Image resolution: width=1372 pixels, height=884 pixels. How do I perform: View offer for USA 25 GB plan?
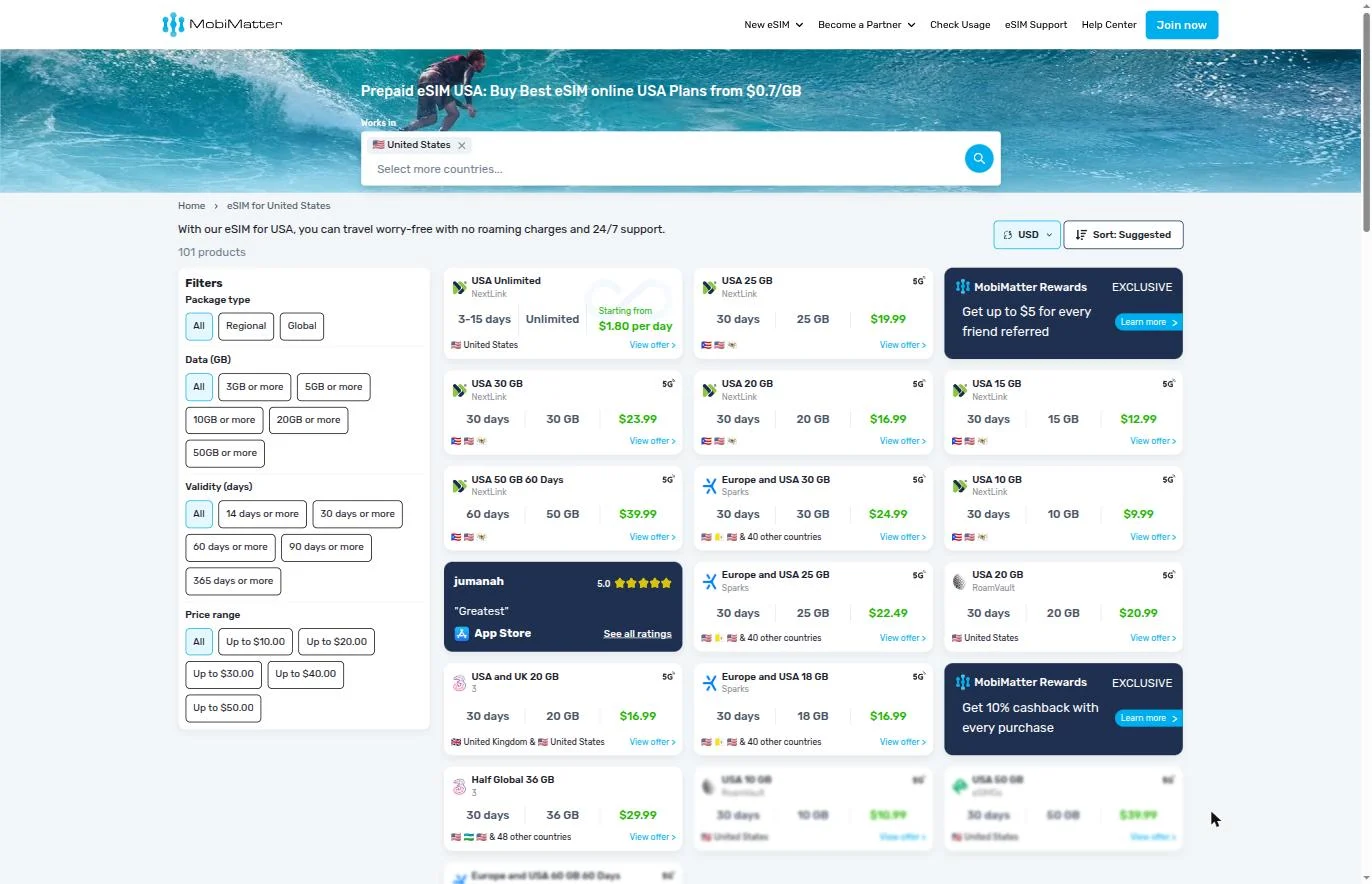903,345
